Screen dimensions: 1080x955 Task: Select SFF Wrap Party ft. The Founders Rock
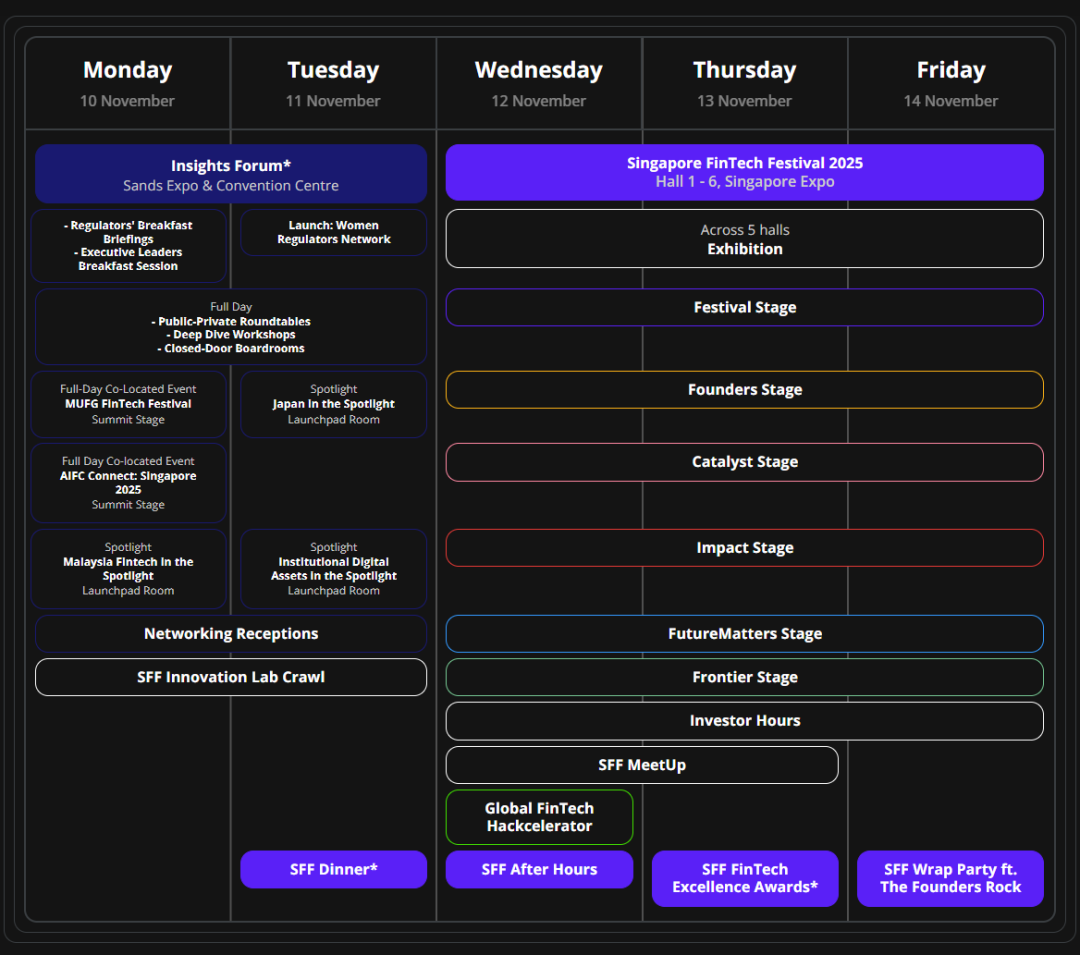(950, 878)
